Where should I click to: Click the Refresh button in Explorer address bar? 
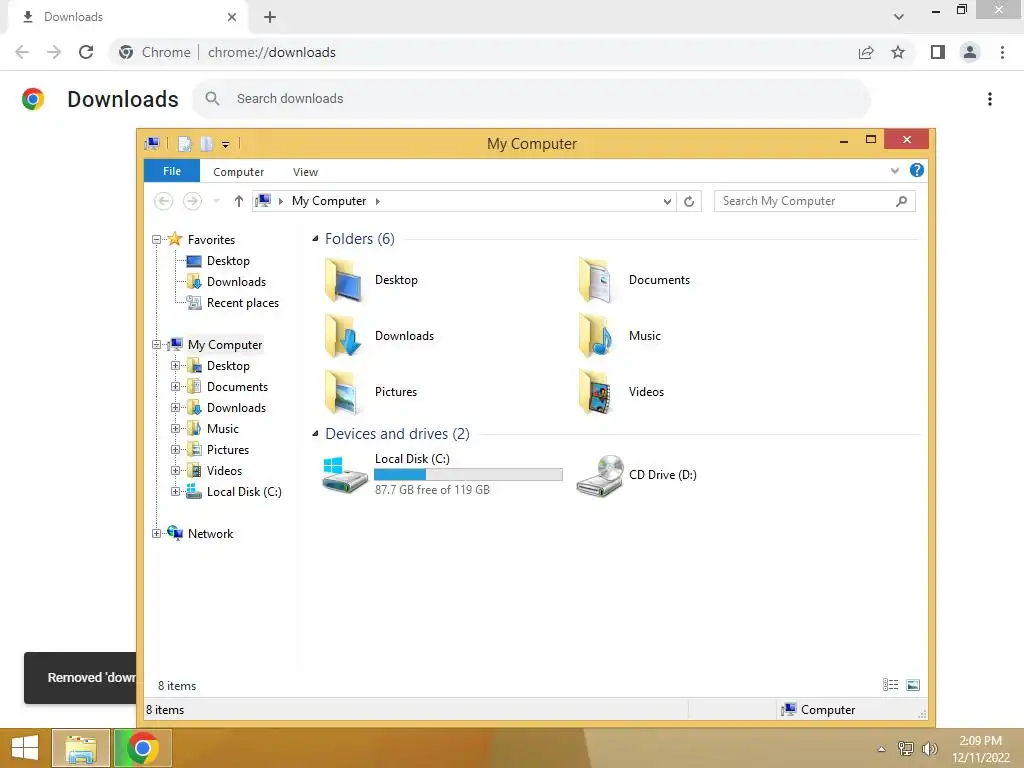689,201
